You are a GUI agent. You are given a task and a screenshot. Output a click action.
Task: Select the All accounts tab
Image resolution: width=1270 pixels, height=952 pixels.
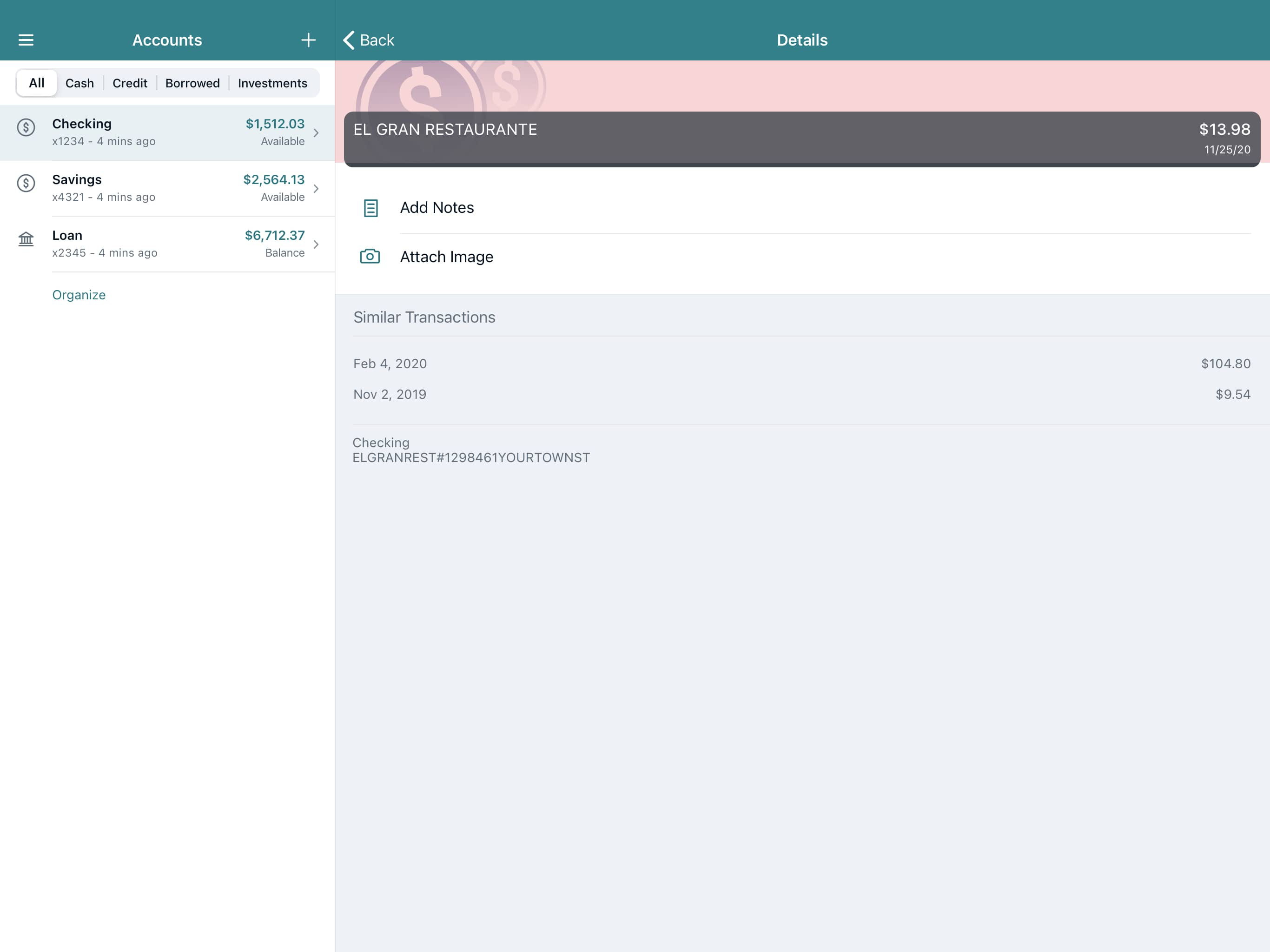pos(36,83)
